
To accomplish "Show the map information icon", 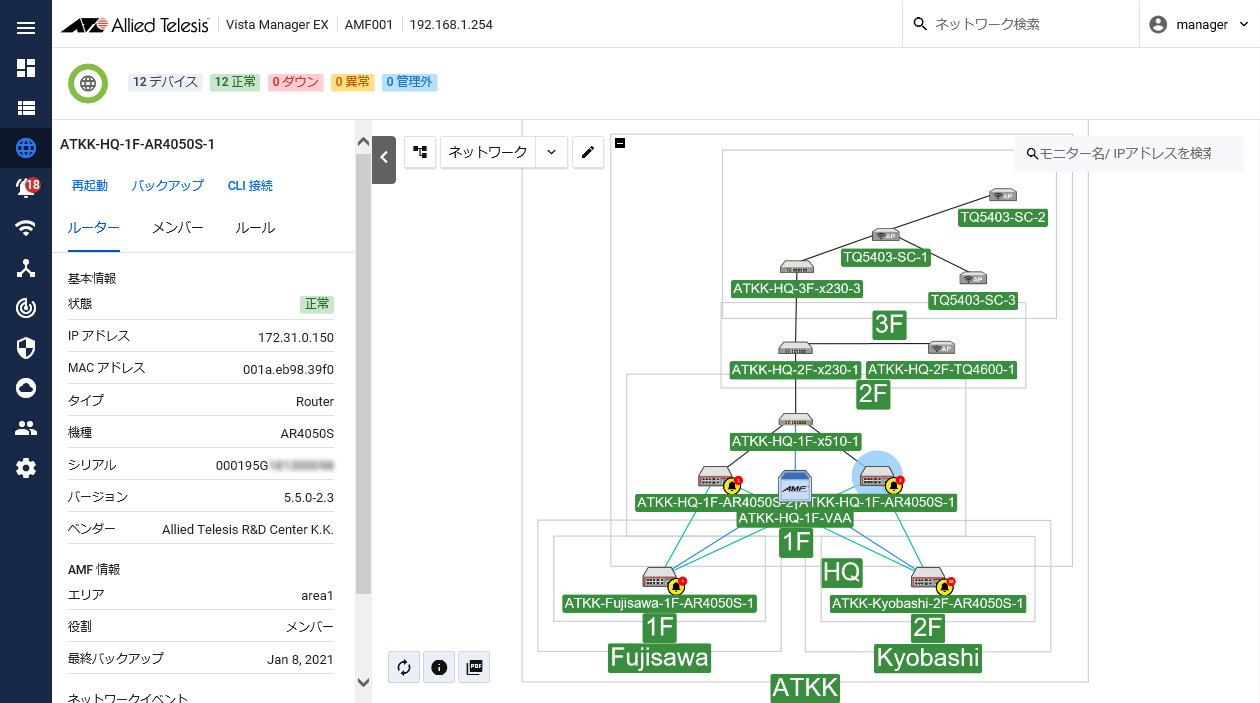I will point(439,667).
